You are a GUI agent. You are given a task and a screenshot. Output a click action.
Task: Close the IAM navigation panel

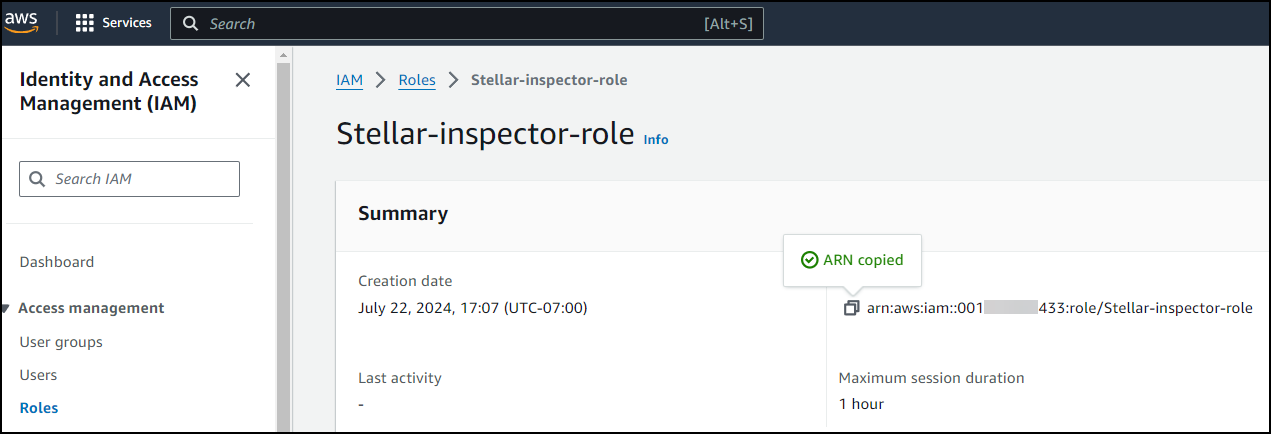242,80
